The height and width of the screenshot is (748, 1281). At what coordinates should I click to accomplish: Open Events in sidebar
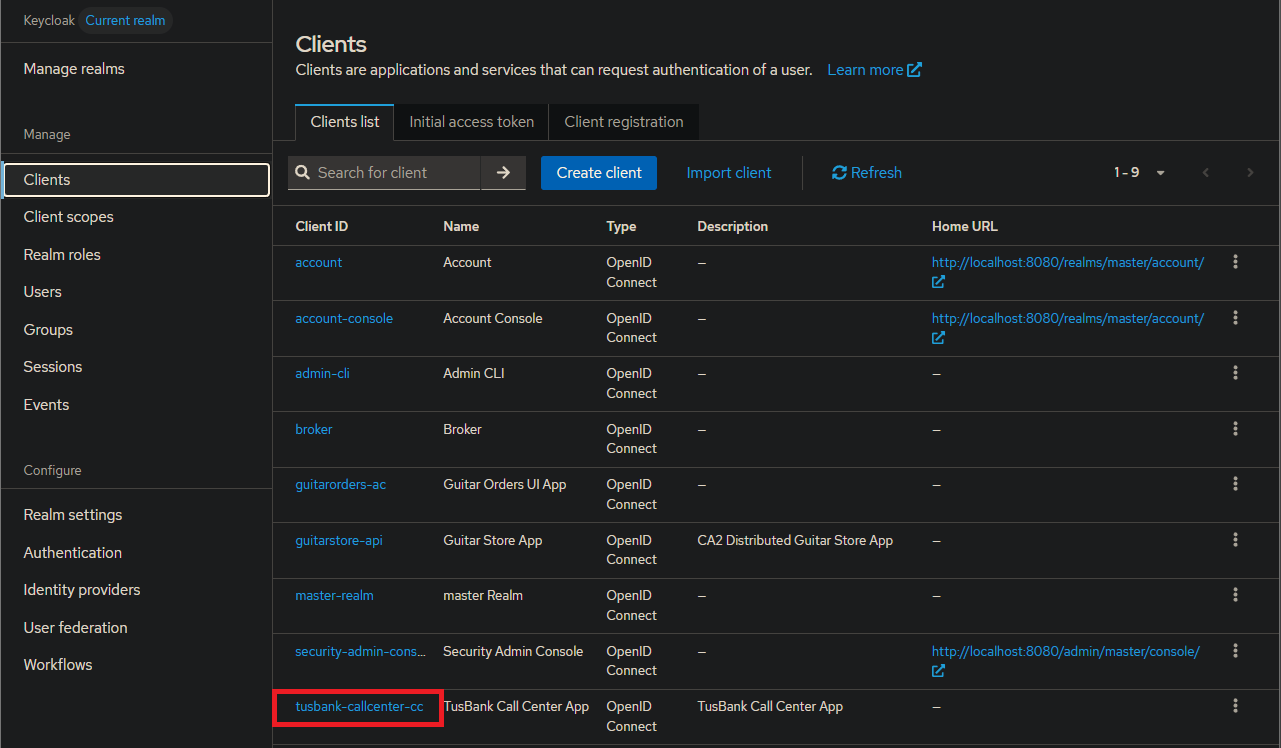coord(47,405)
